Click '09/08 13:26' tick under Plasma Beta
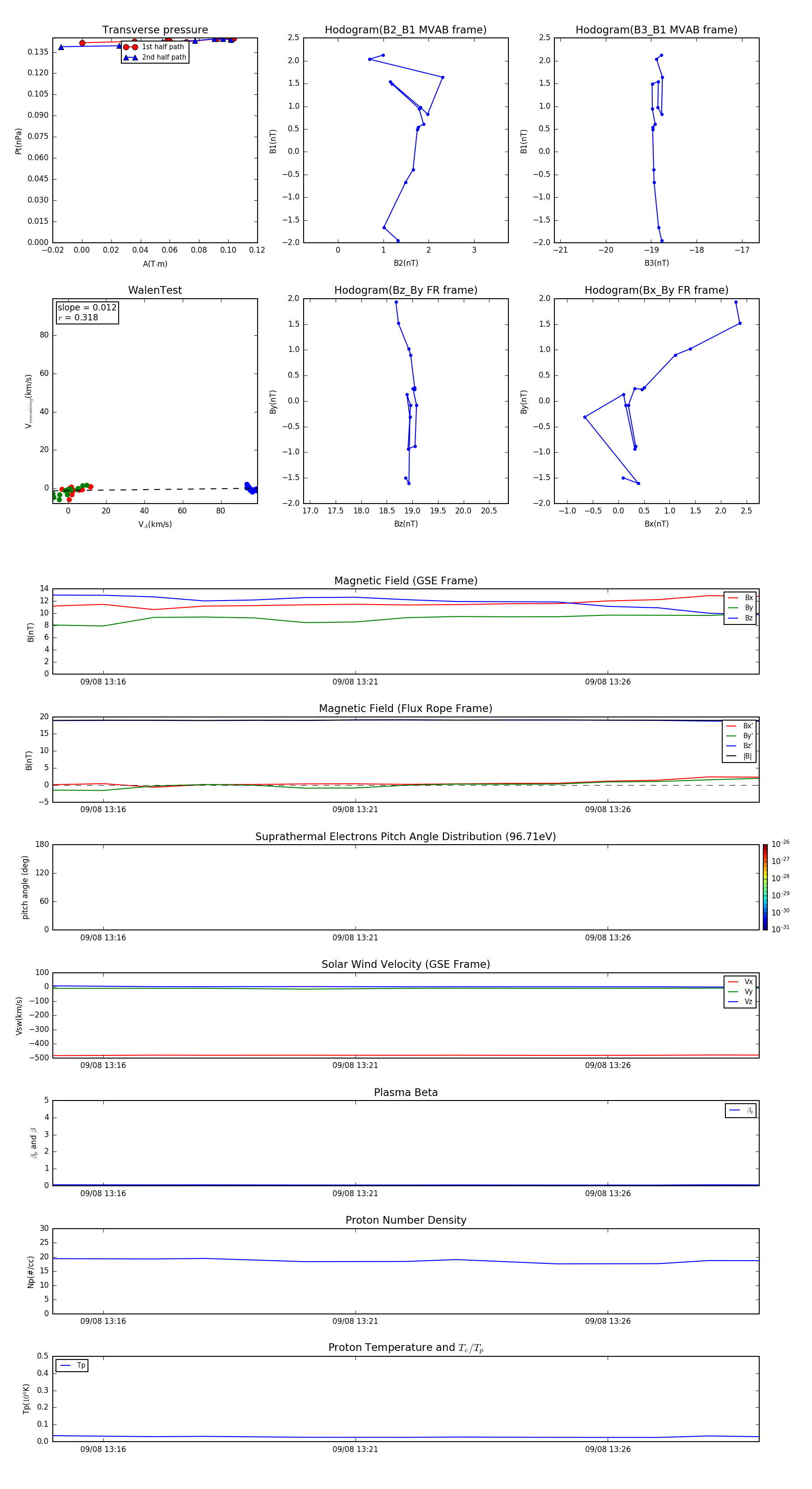Image resolution: width=812 pixels, height=1489 pixels. pos(607,1193)
